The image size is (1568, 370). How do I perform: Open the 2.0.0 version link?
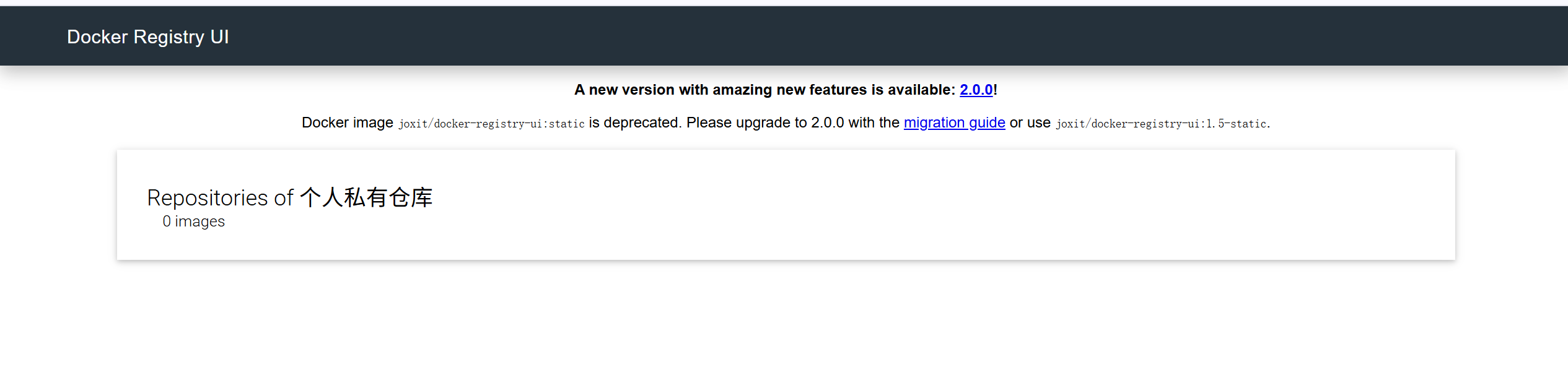point(976,90)
